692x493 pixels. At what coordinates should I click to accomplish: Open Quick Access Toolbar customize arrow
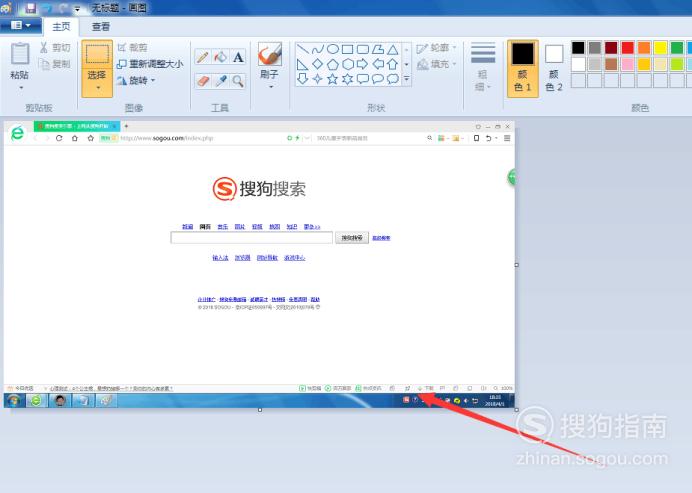click(77, 8)
